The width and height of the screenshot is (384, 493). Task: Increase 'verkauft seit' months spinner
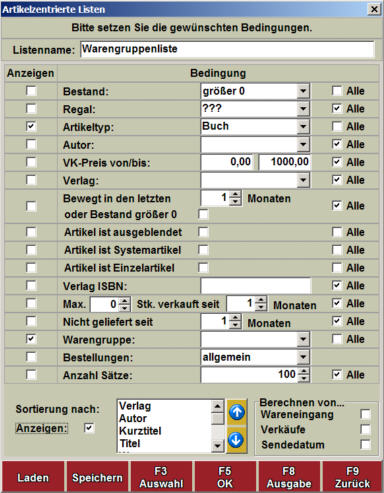coord(261,300)
